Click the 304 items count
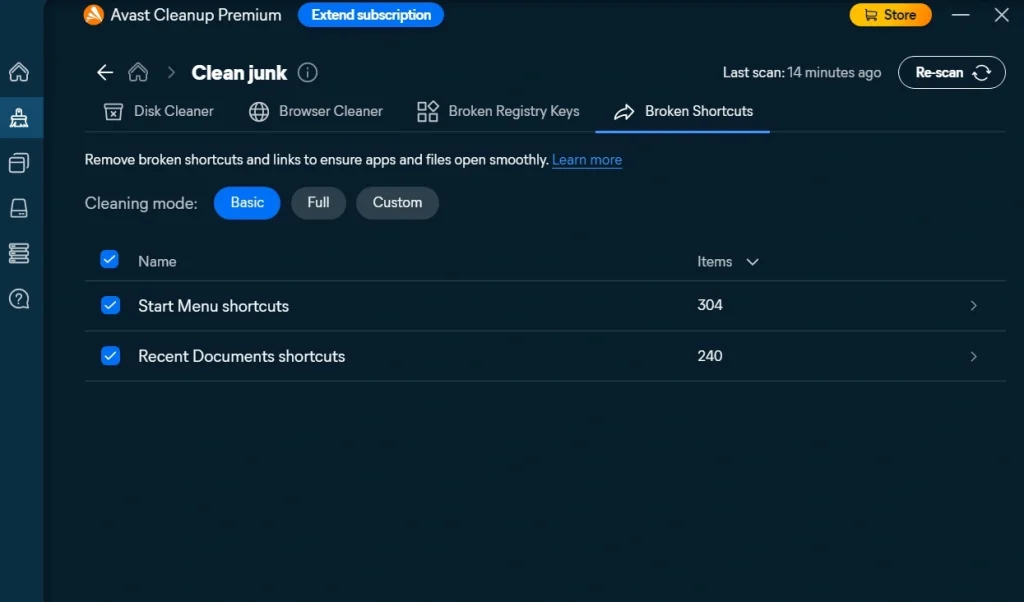The width and height of the screenshot is (1024, 602). coord(710,305)
